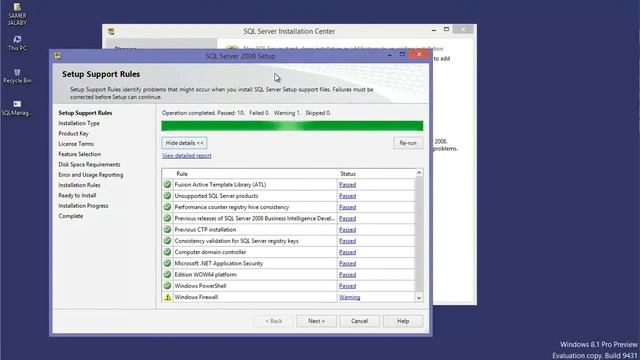
Task: Maximize the SQL Server Installation Center window
Action: [x=447, y=29]
